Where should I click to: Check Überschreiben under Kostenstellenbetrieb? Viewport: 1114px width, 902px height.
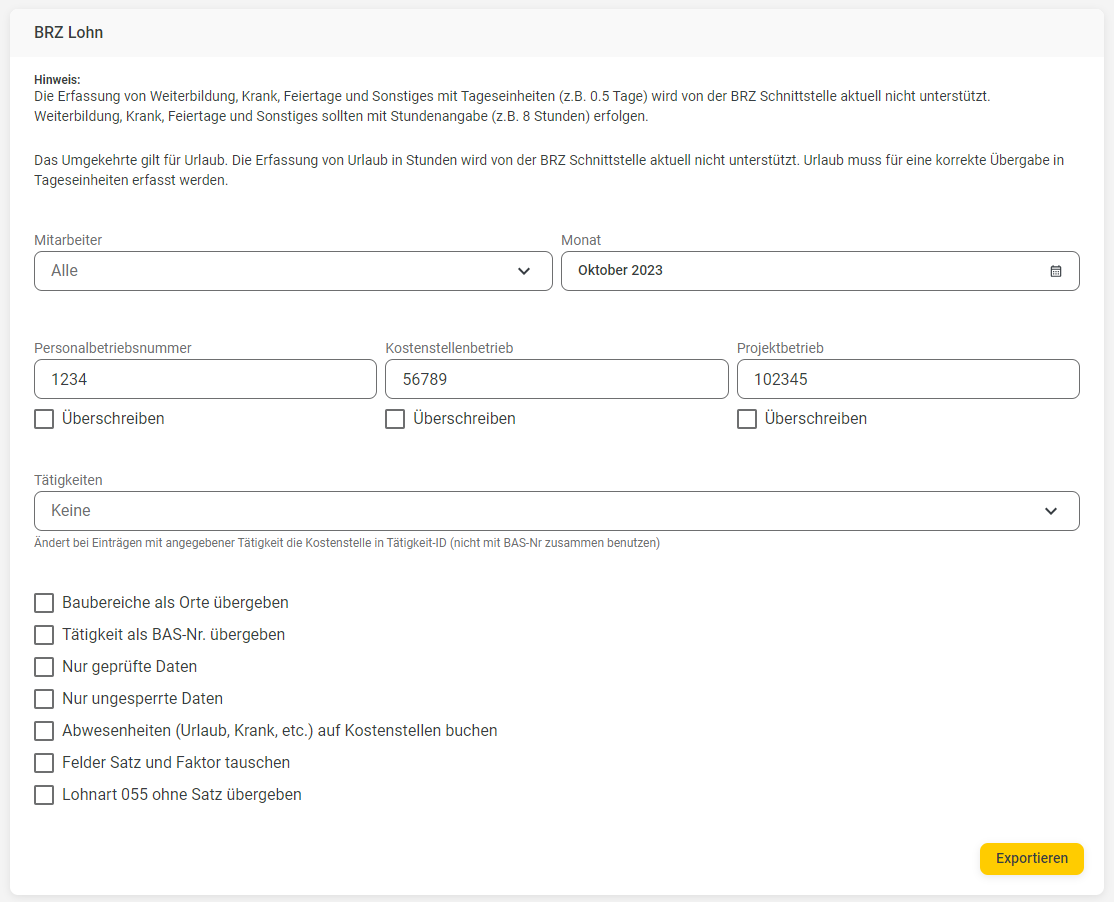click(395, 419)
